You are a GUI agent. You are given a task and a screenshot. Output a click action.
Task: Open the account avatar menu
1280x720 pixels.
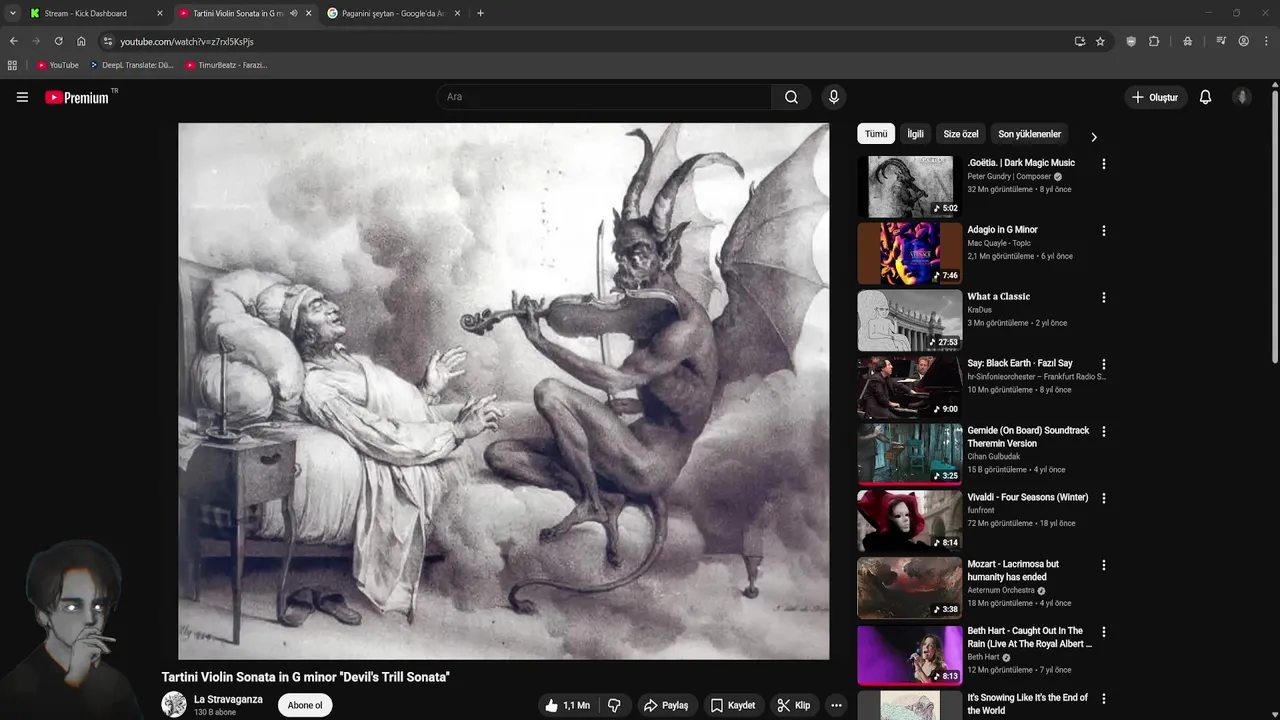coord(1242,97)
